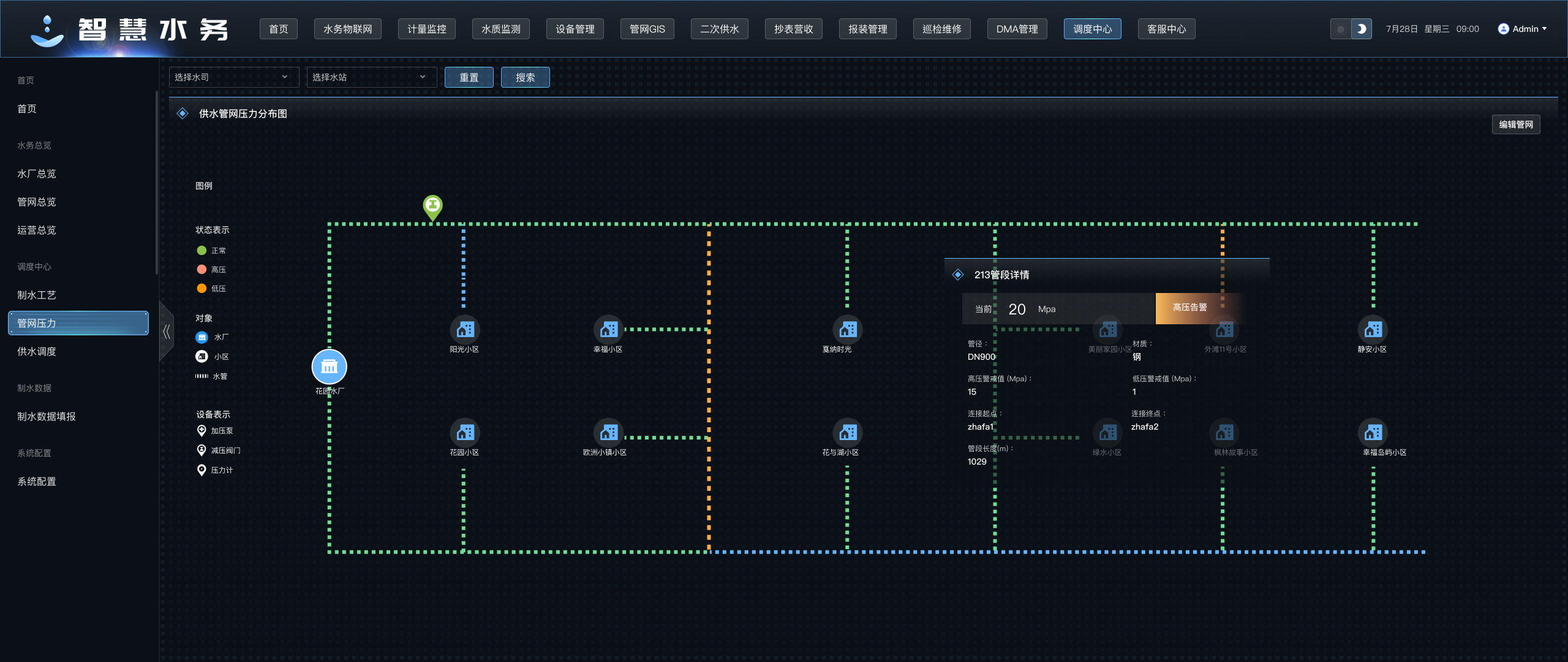Expand the Admin user menu arrow
Viewport: 1568px width, 662px height.
(1544, 29)
